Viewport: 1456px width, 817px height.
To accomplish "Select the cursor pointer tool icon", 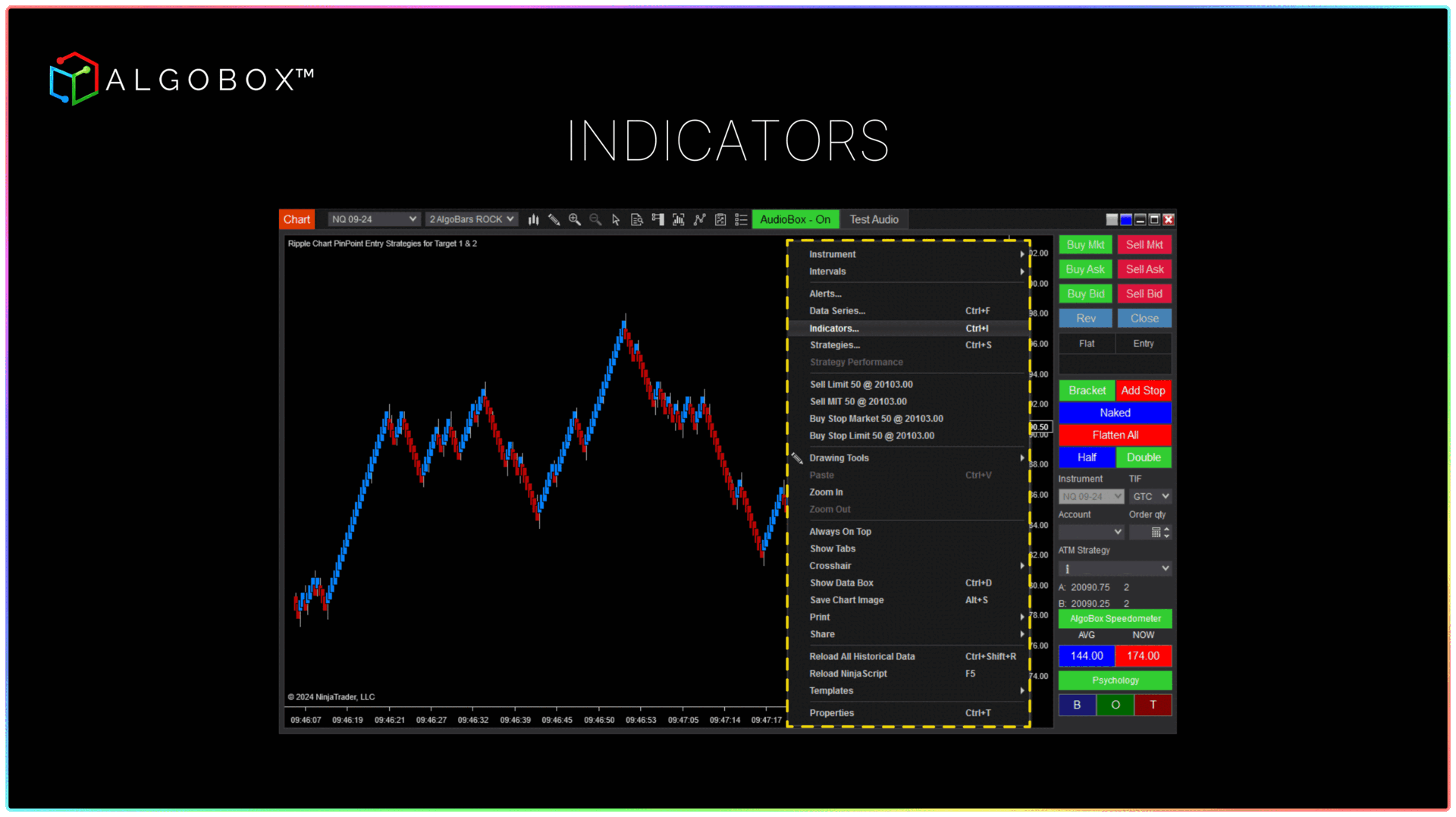I will pyautogui.click(x=616, y=219).
